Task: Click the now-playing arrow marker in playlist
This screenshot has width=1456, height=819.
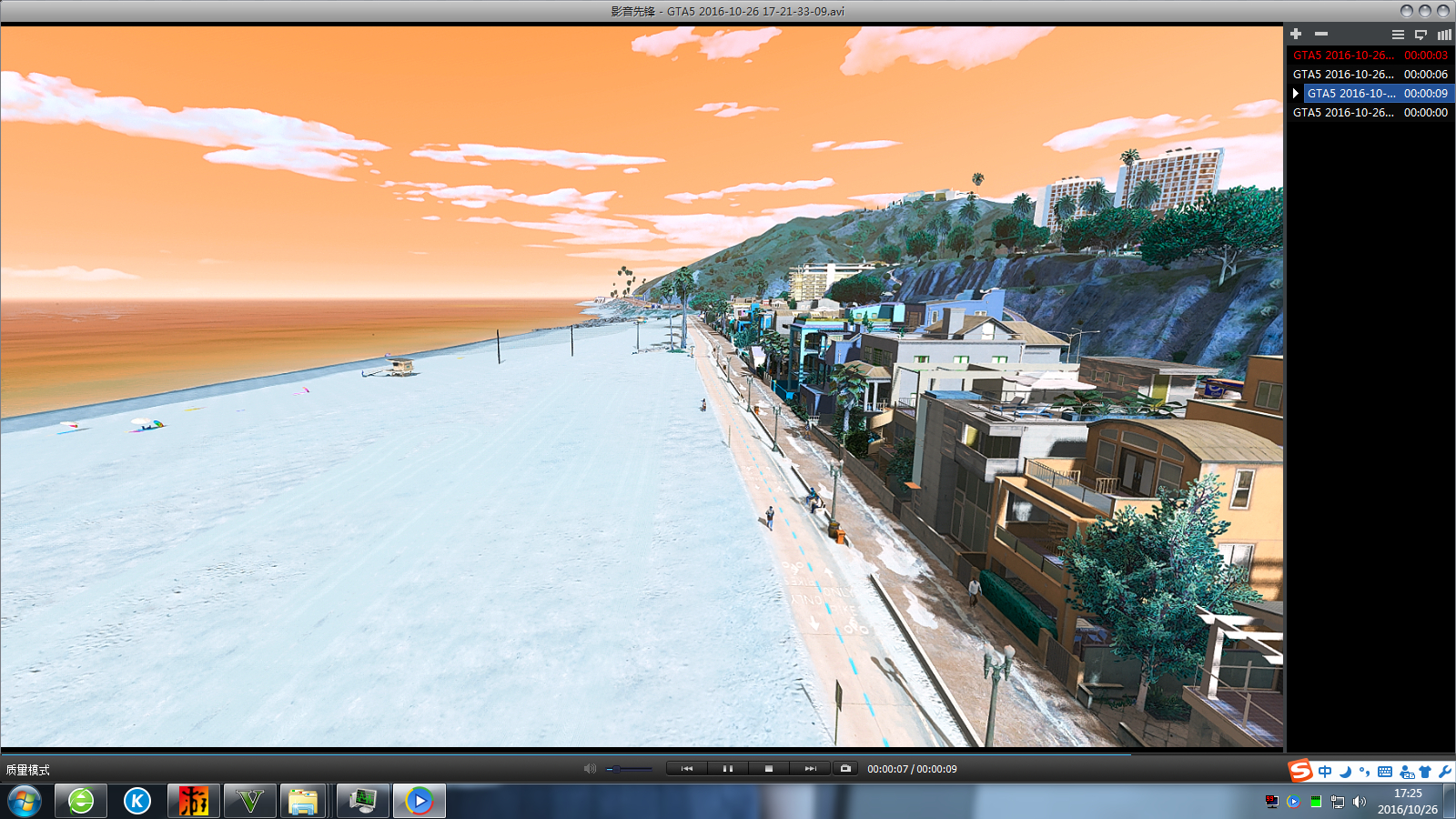Action: [x=1296, y=94]
